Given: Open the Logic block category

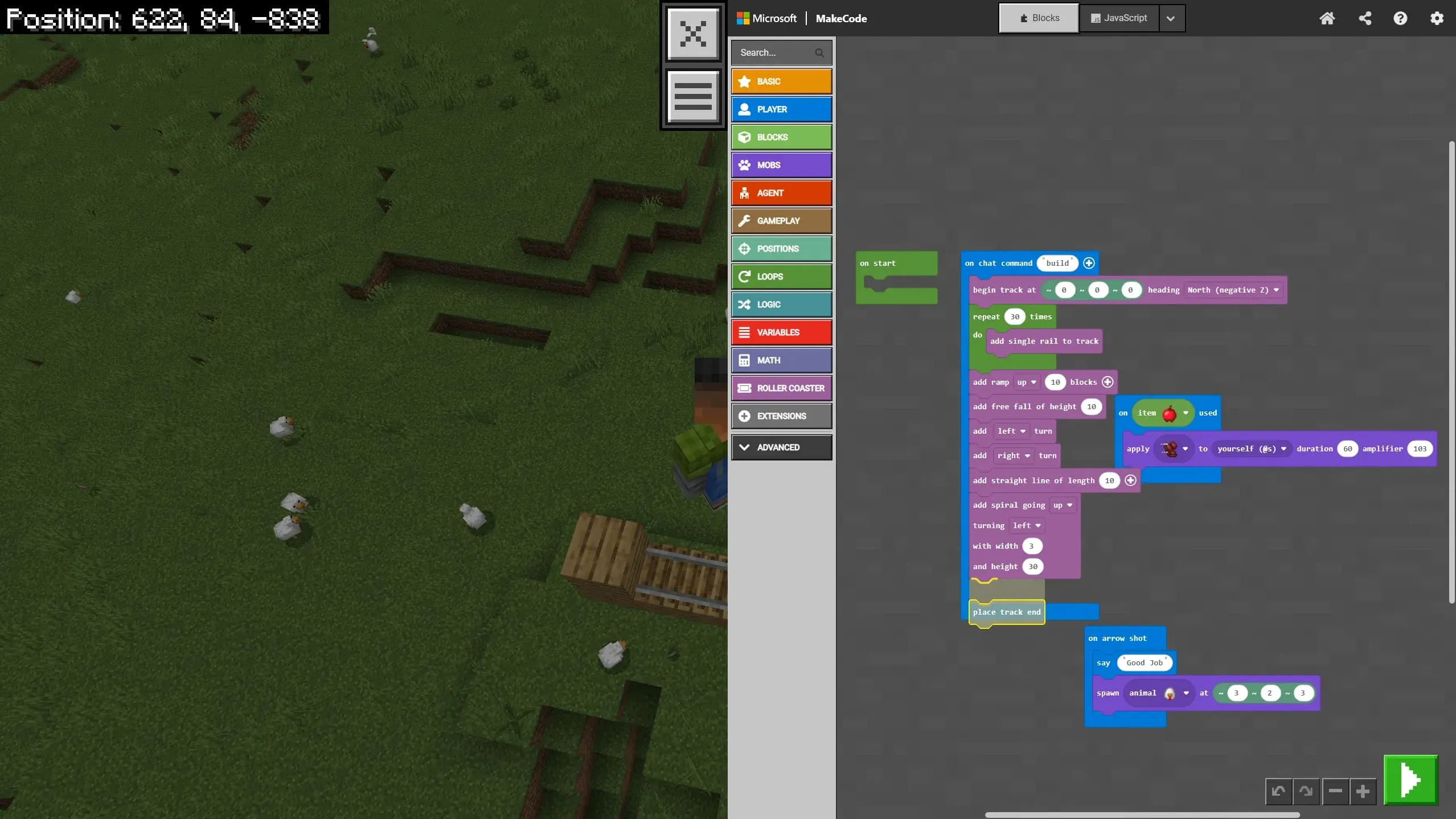Looking at the screenshot, I should (781, 304).
